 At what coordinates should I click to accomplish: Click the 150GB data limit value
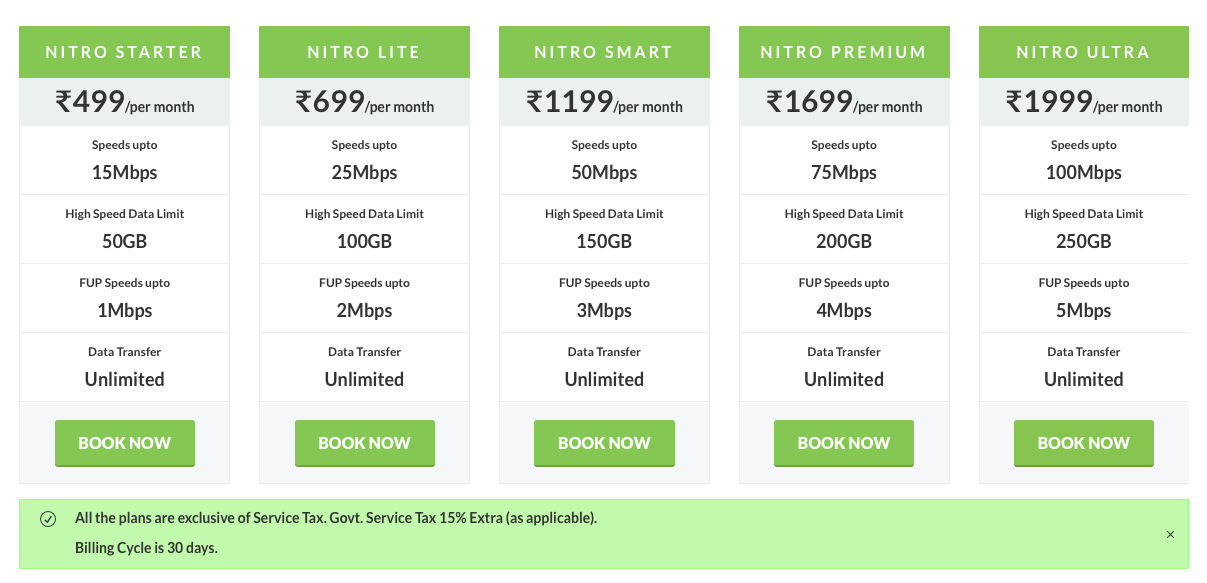(x=604, y=241)
